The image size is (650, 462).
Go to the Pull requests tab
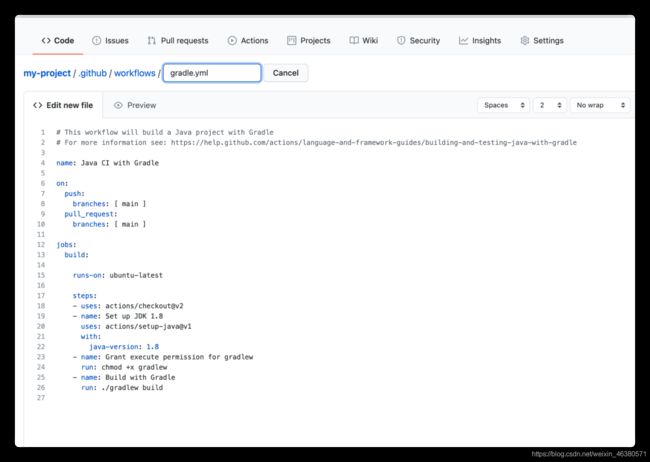coord(178,41)
